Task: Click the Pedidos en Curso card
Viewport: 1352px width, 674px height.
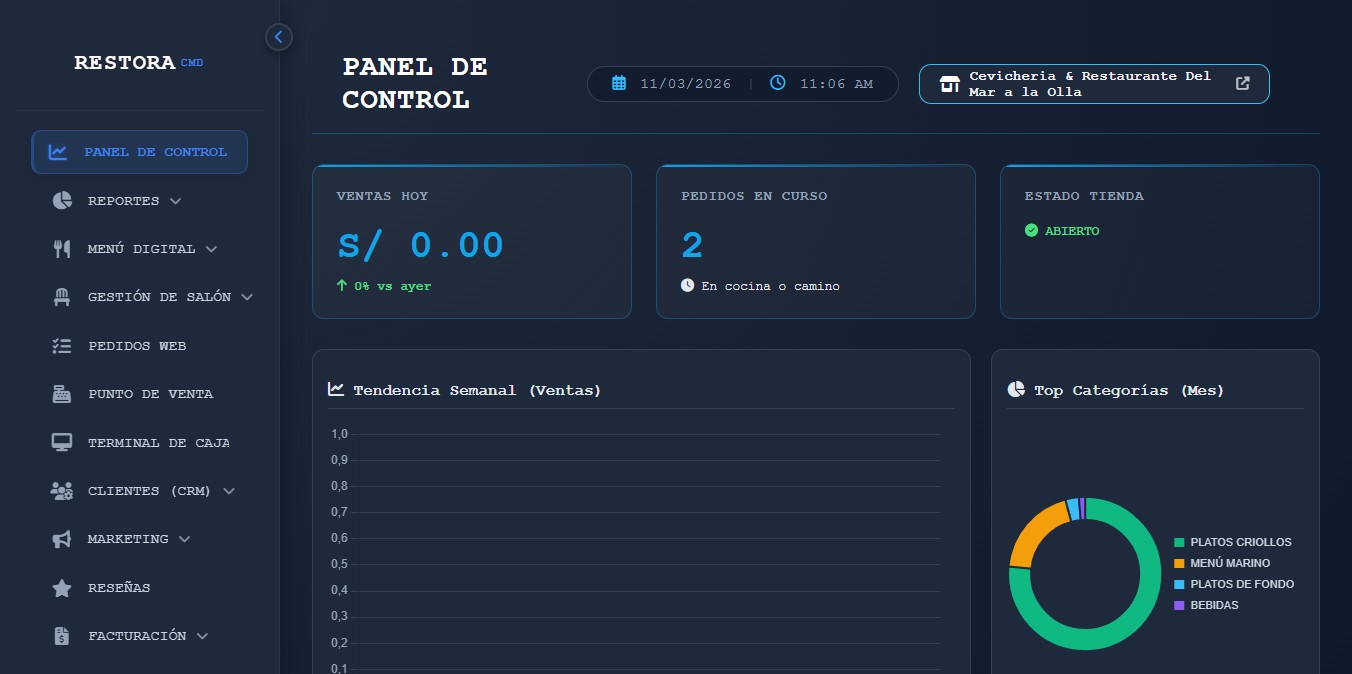Action: point(815,241)
